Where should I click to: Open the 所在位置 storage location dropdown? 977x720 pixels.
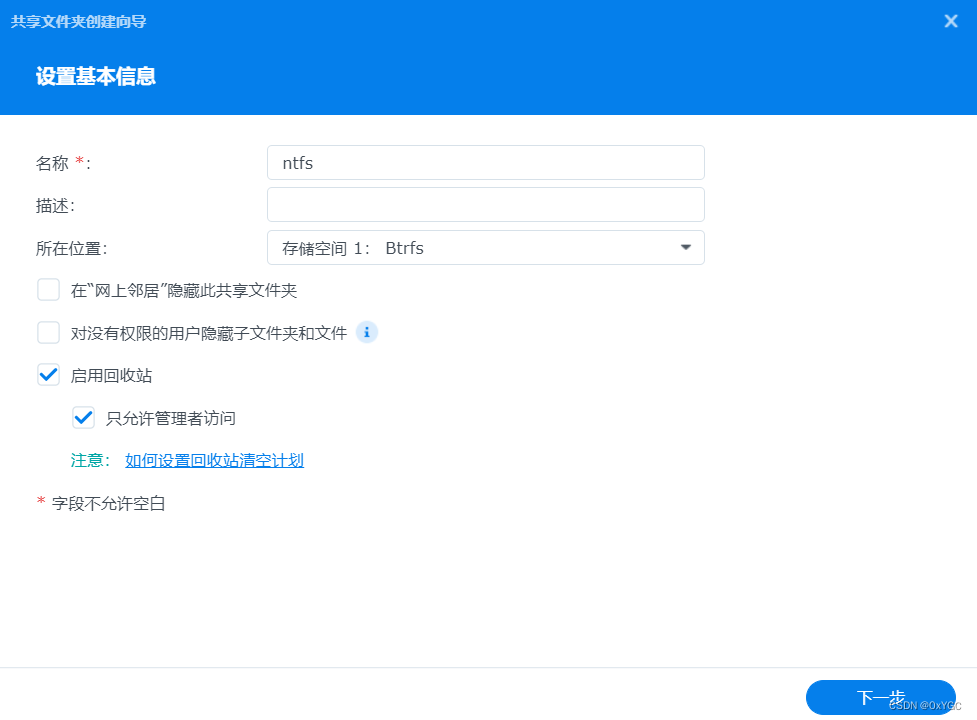click(x=485, y=247)
